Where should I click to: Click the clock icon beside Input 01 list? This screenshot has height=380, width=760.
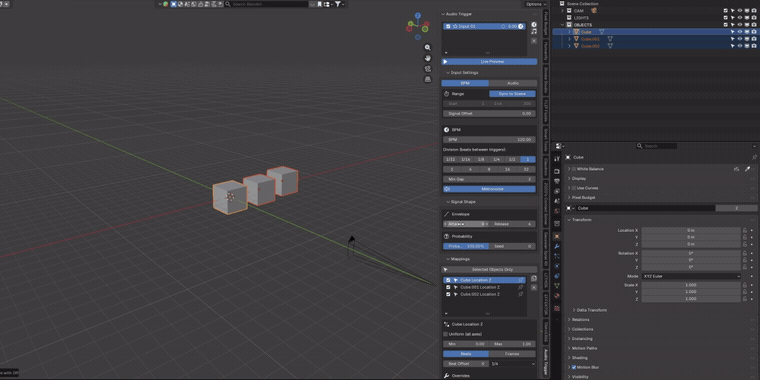[x=534, y=24]
